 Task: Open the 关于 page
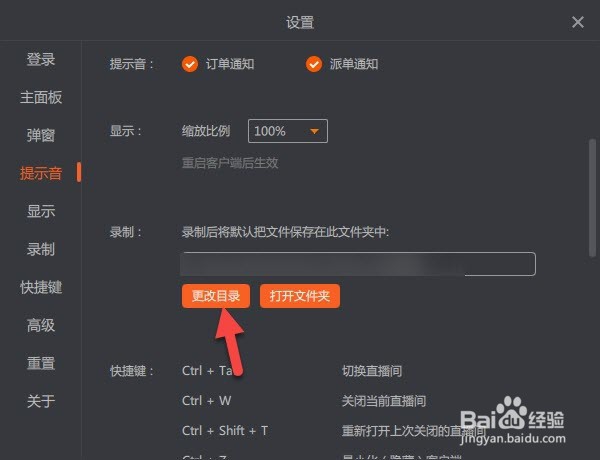[x=41, y=401]
